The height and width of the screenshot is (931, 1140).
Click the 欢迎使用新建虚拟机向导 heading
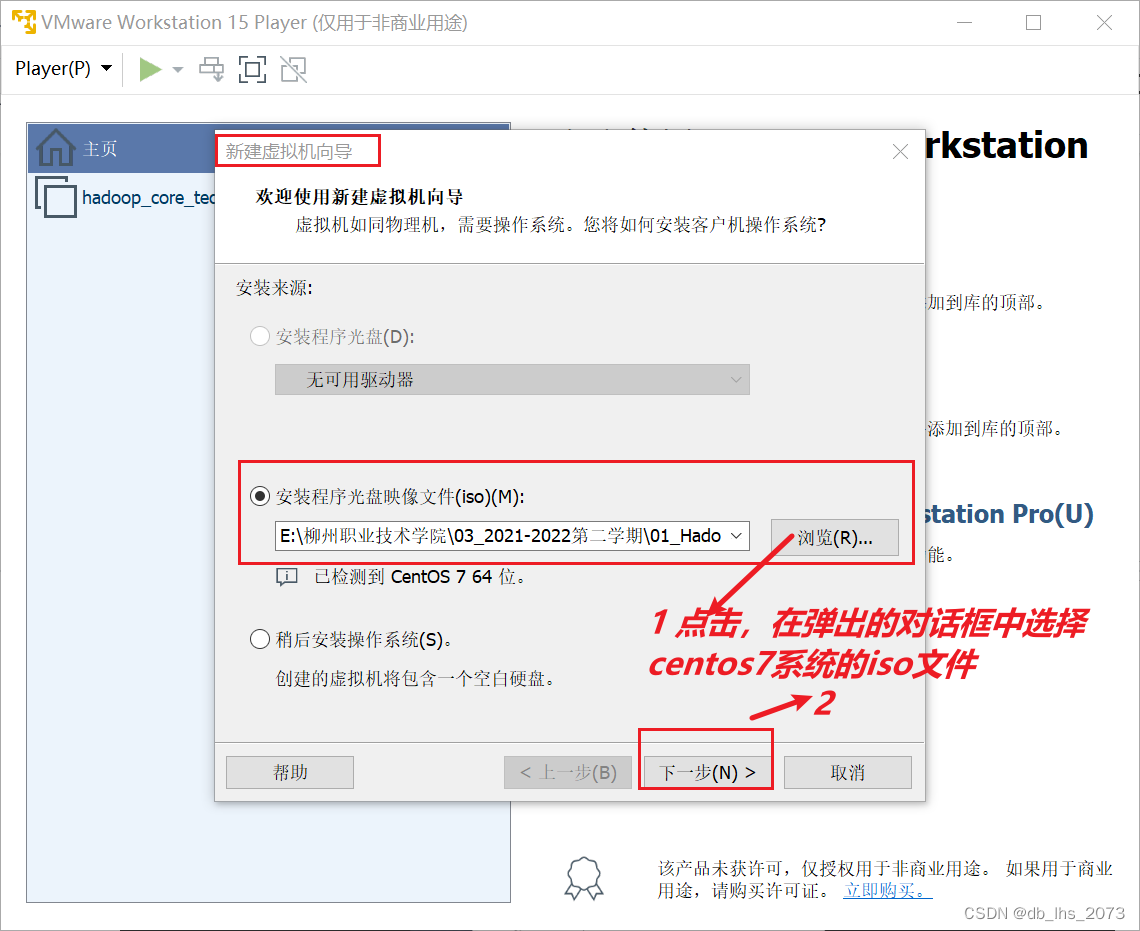coord(359,197)
